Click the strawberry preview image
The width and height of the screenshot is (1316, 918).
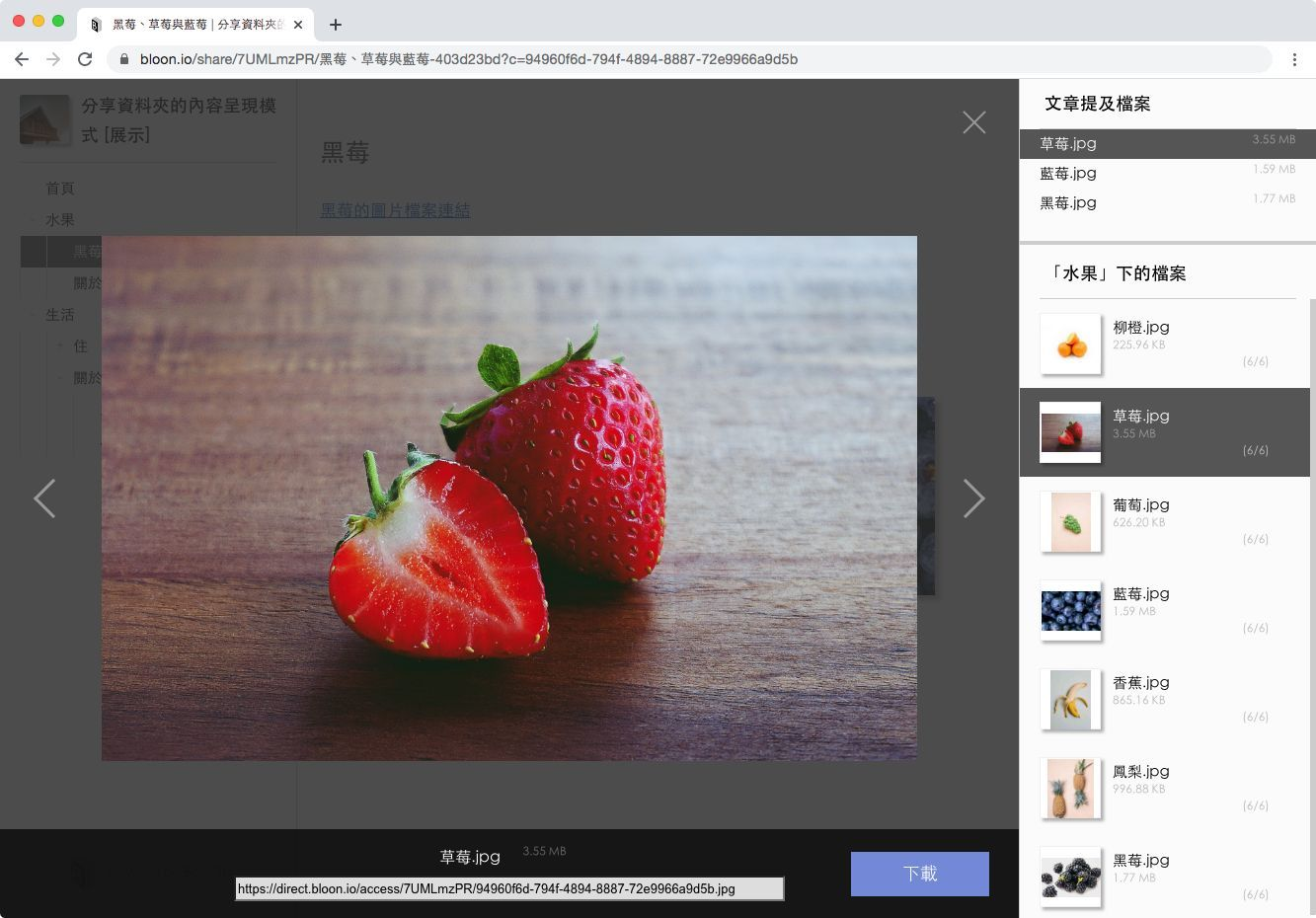(509, 498)
